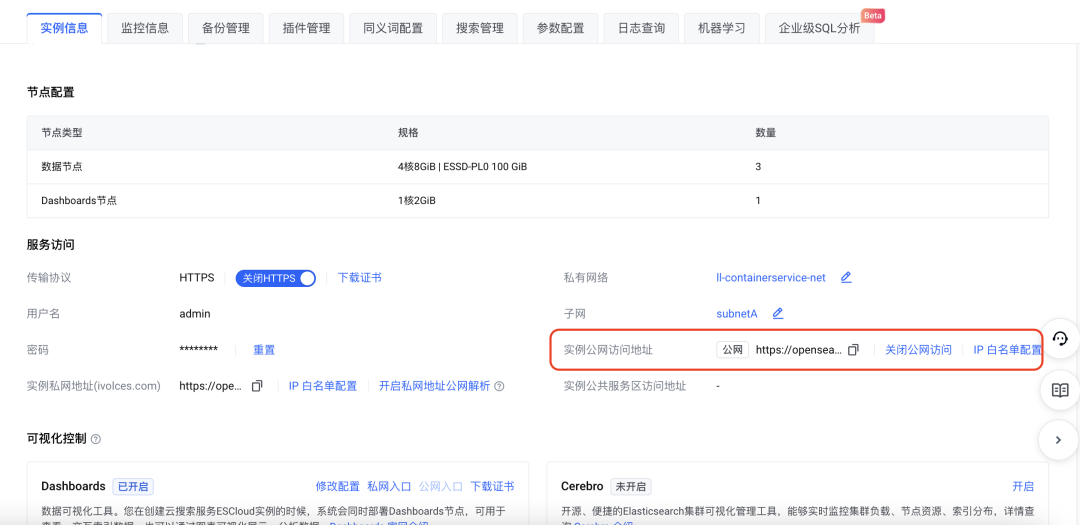Screen dimensions: 1080x525
Task: Toggle the 关闭HTTPS switch
Action: pos(276,278)
